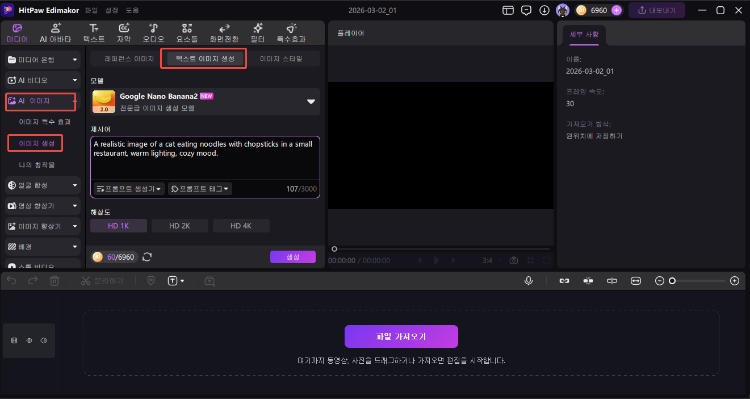Toggle the track lock icon on timeline track

coord(14,341)
